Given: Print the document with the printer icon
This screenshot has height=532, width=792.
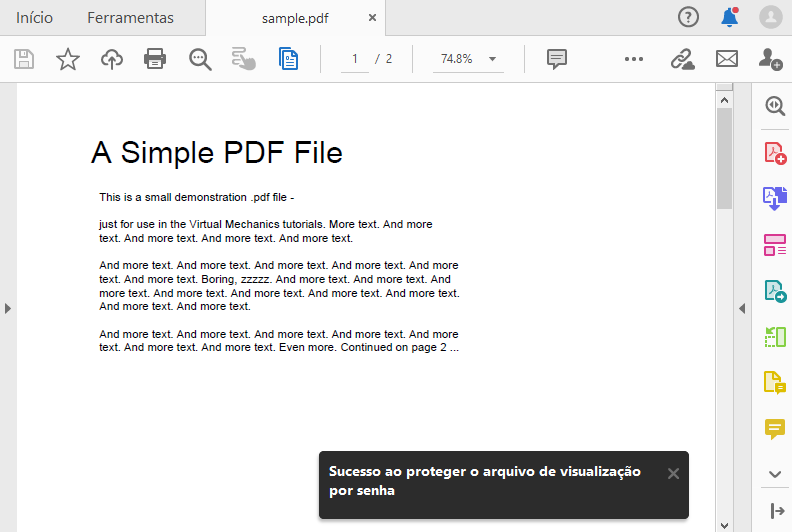Looking at the screenshot, I should pyautogui.click(x=155, y=59).
